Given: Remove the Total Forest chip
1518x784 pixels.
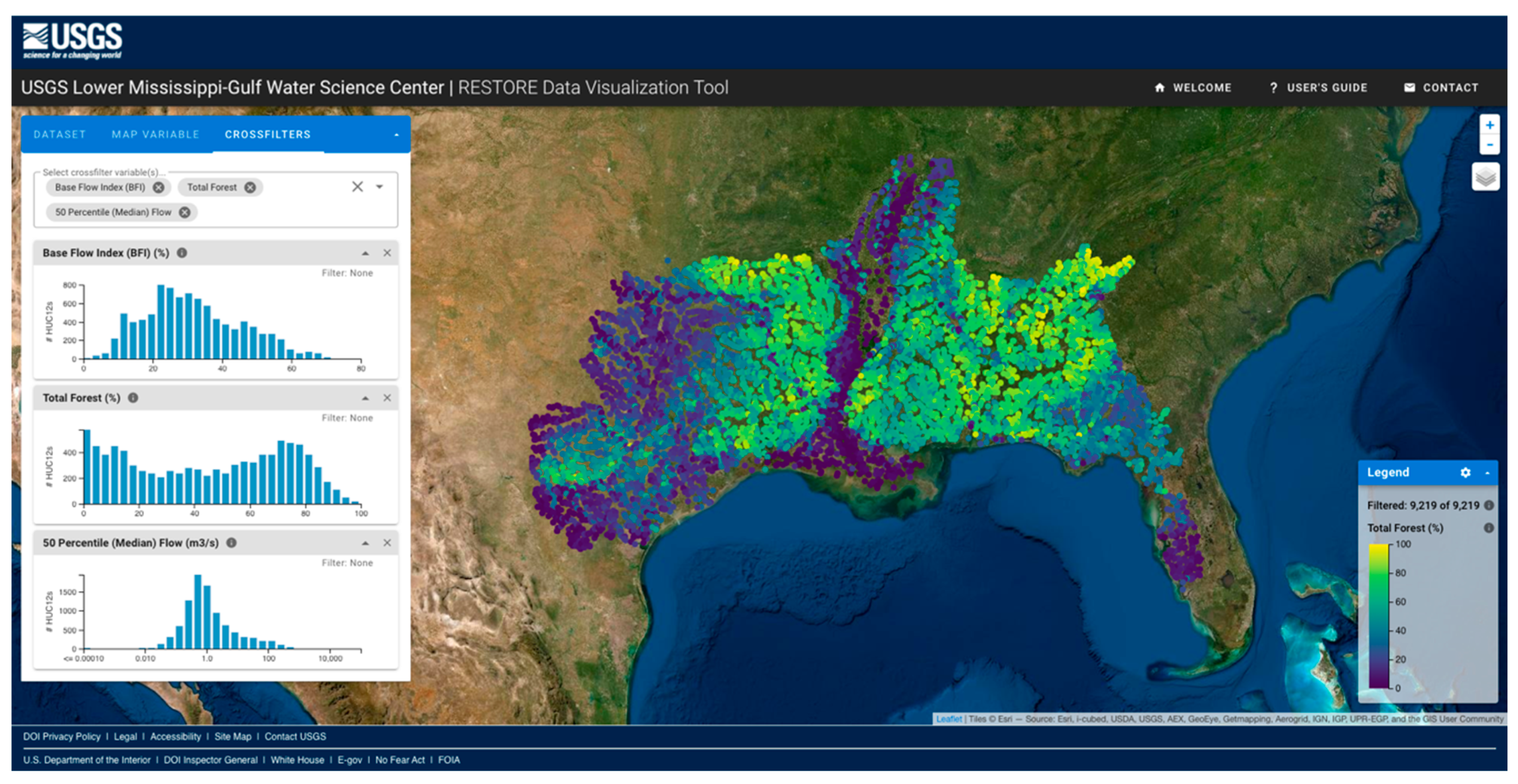Looking at the screenshot, I should click(250, 187).
